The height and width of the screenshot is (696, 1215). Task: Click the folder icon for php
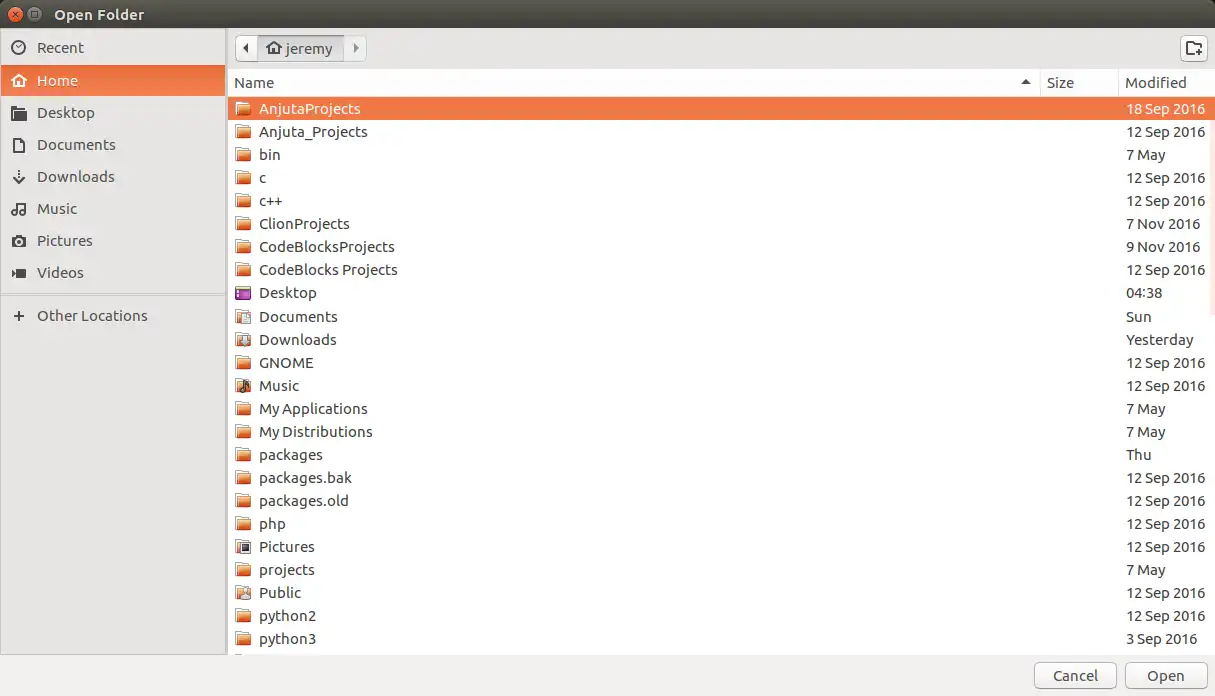tap(243, 524)
